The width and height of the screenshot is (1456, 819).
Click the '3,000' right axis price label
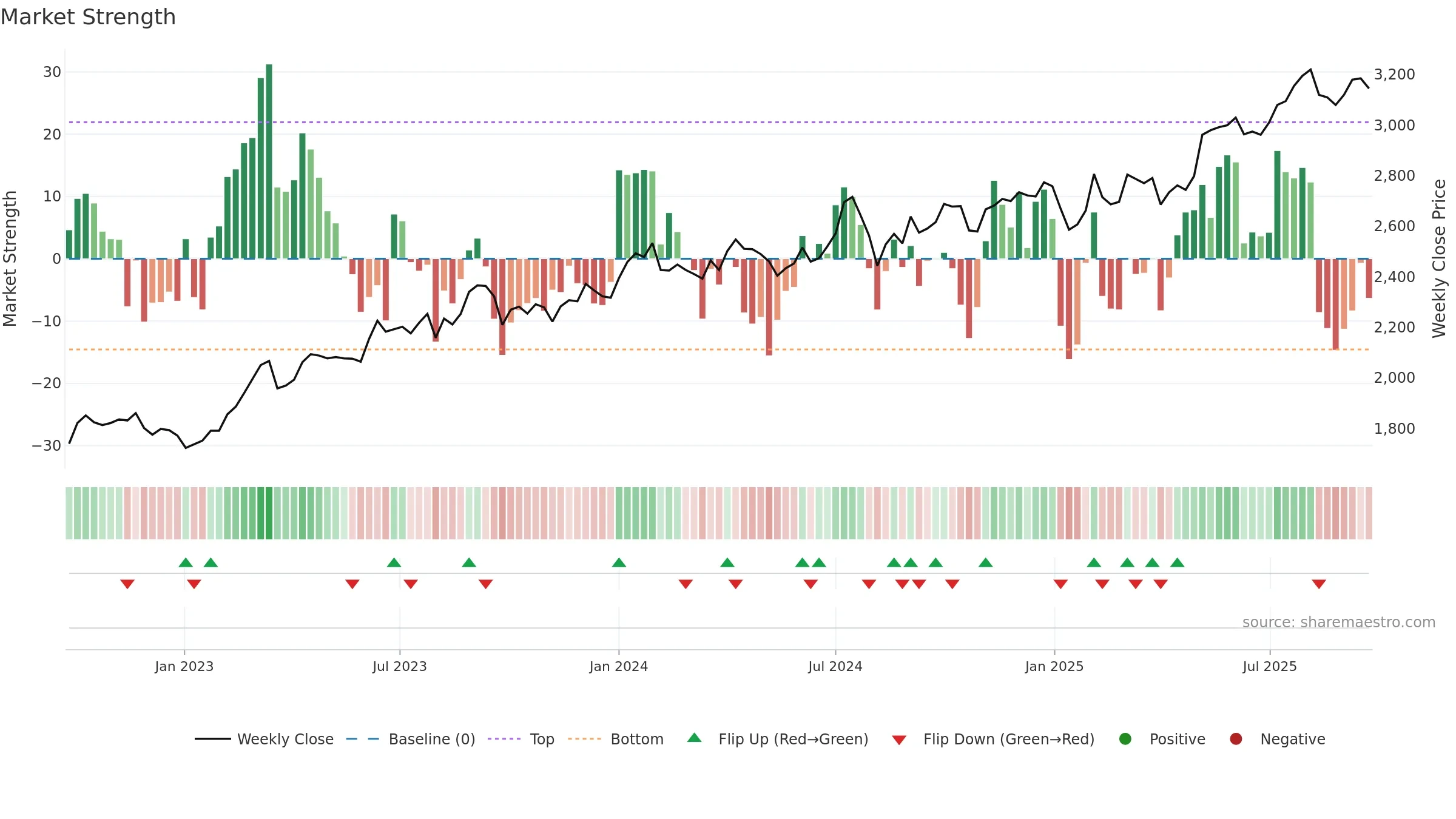tap(1394, 126)
